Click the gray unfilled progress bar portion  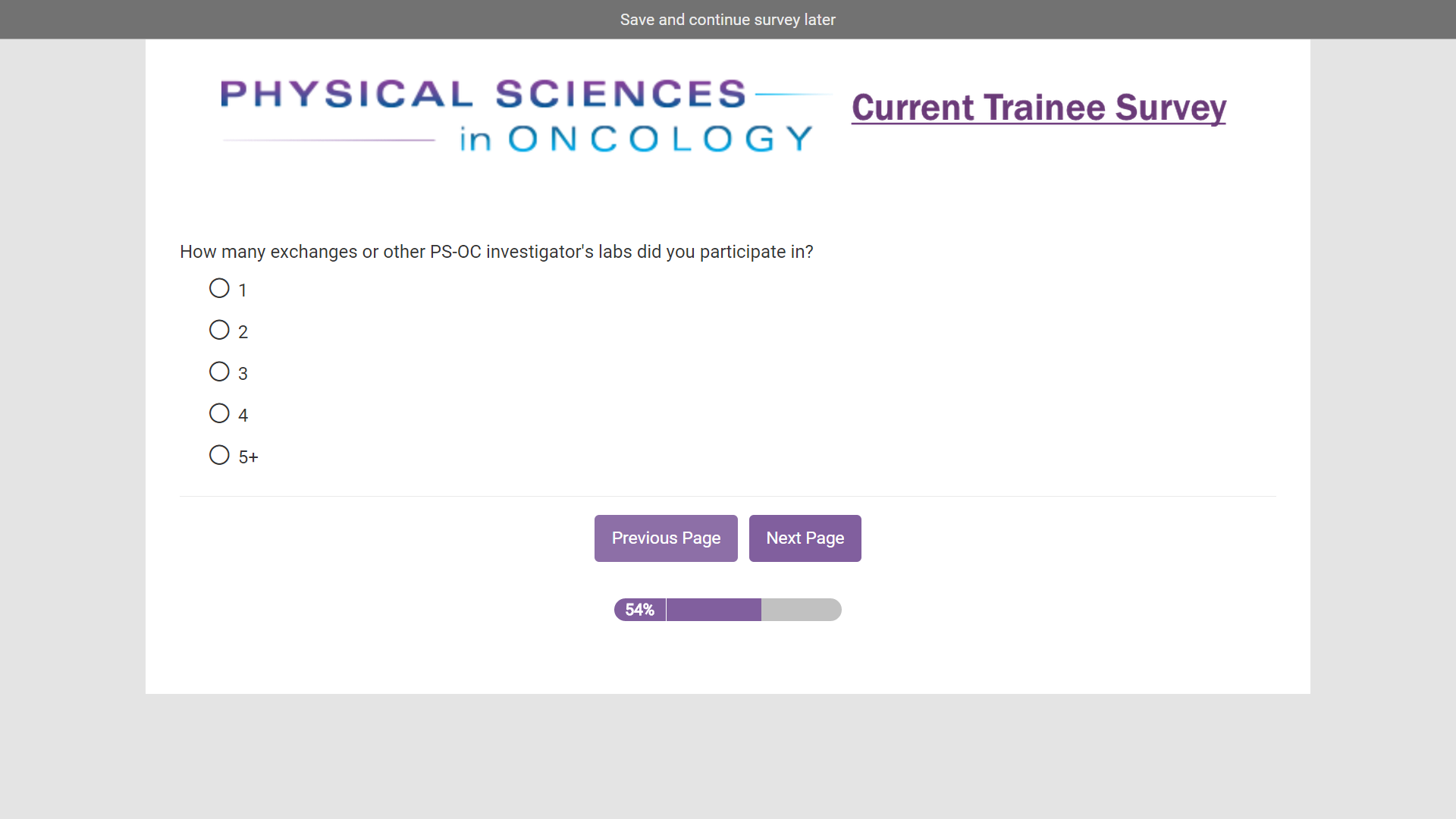pos(801,610)
